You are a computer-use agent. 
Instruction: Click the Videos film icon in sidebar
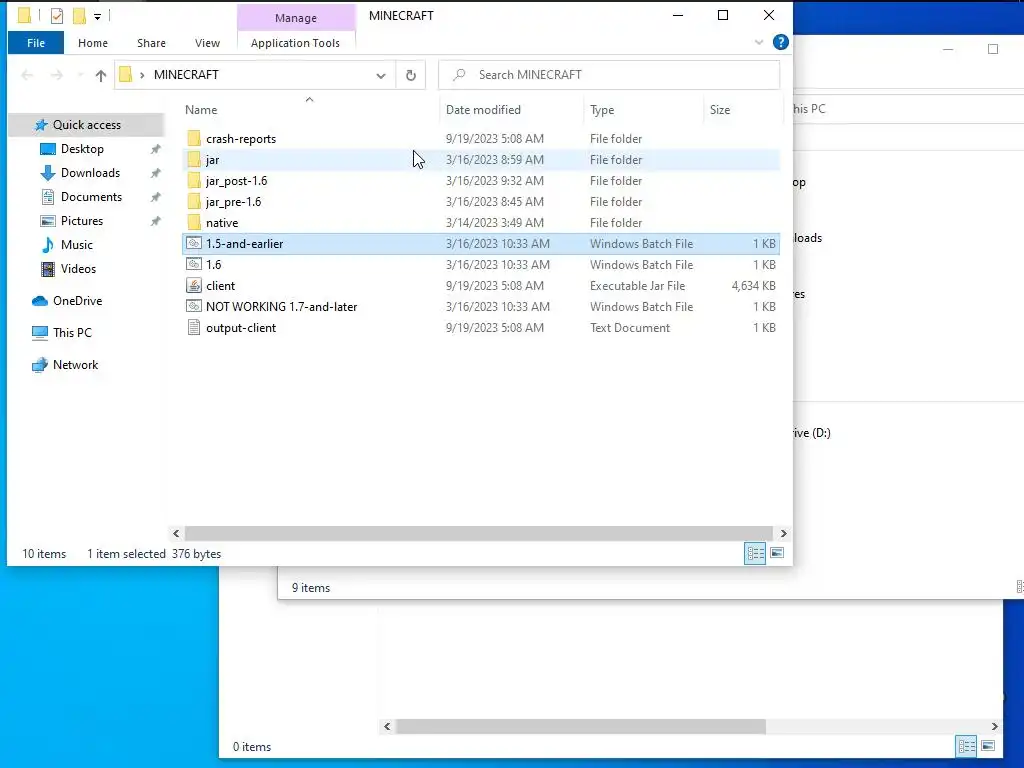(48, 268)
